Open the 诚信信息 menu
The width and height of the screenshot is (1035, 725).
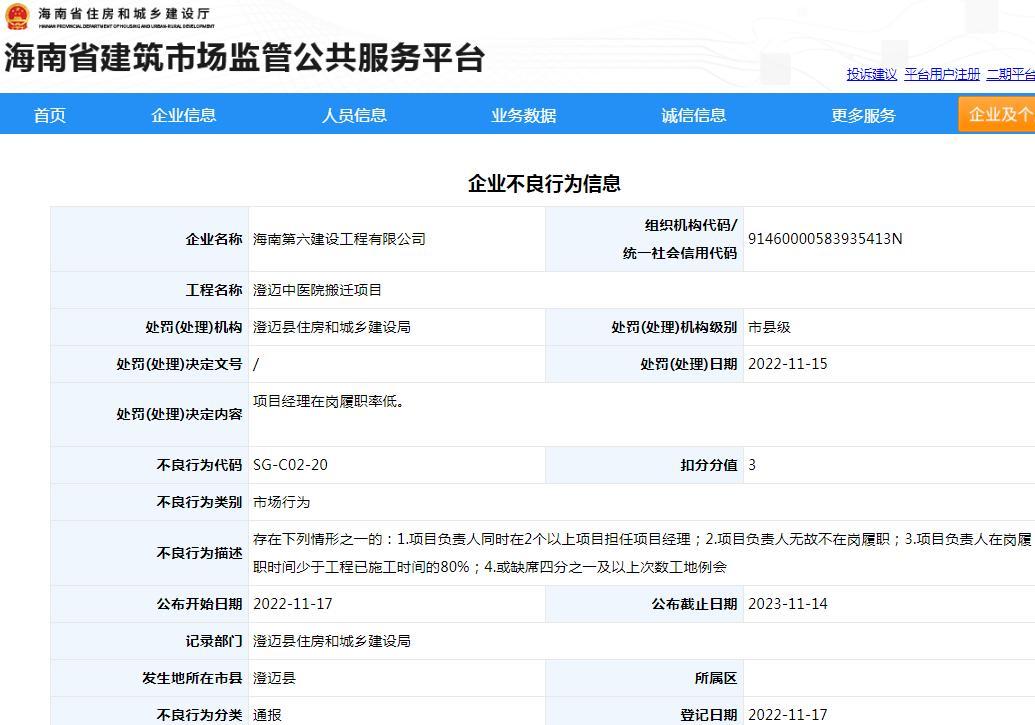click(x=694, y=116)
